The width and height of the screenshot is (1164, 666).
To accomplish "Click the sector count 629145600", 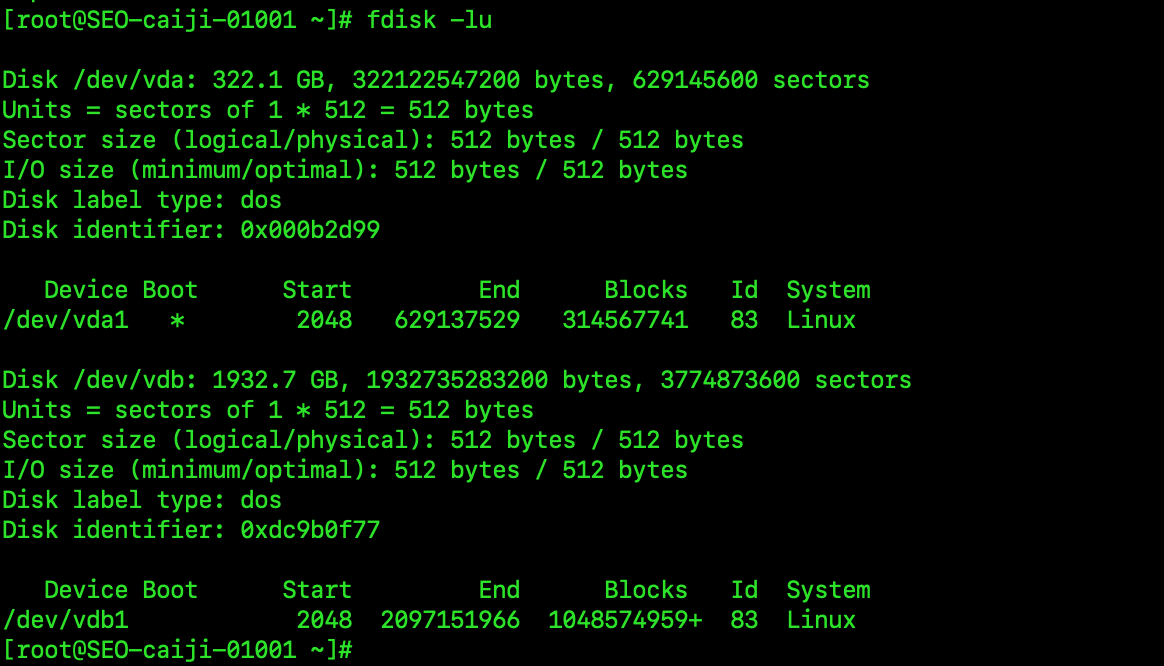I will tap(695, 80).
